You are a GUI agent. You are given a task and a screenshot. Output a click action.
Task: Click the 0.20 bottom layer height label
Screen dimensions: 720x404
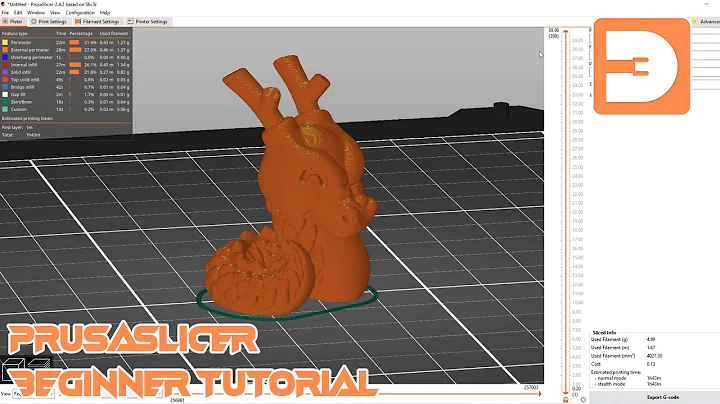pyautogui.click(x=575, y=388)
